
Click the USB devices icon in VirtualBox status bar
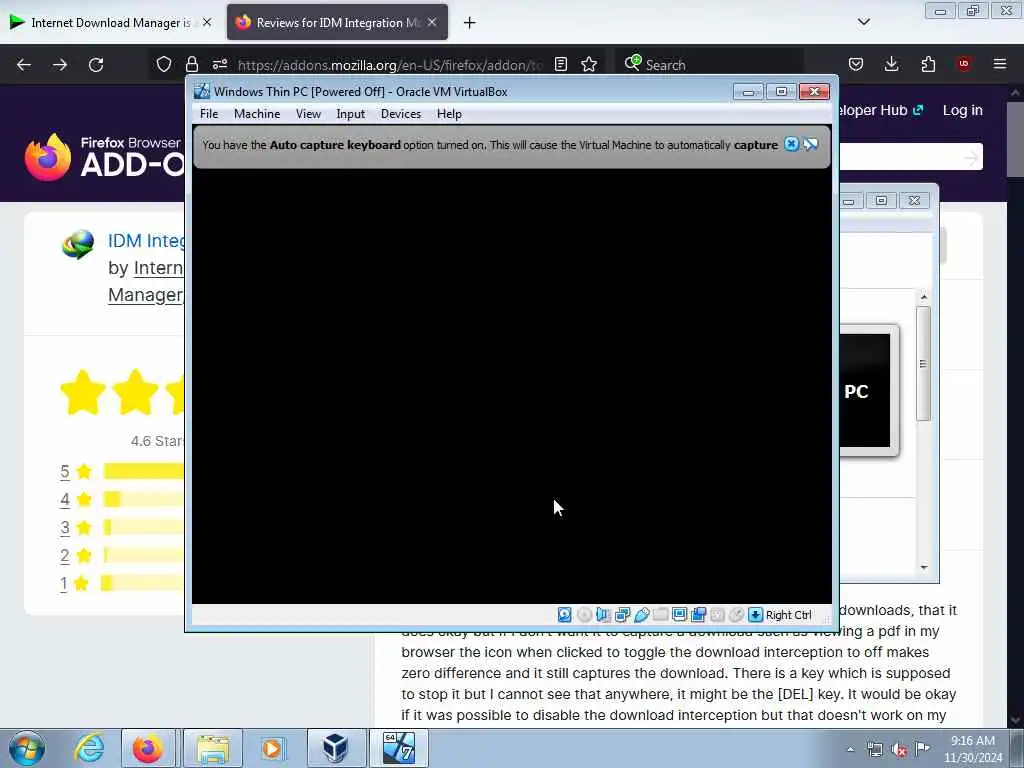coord(641,615)
